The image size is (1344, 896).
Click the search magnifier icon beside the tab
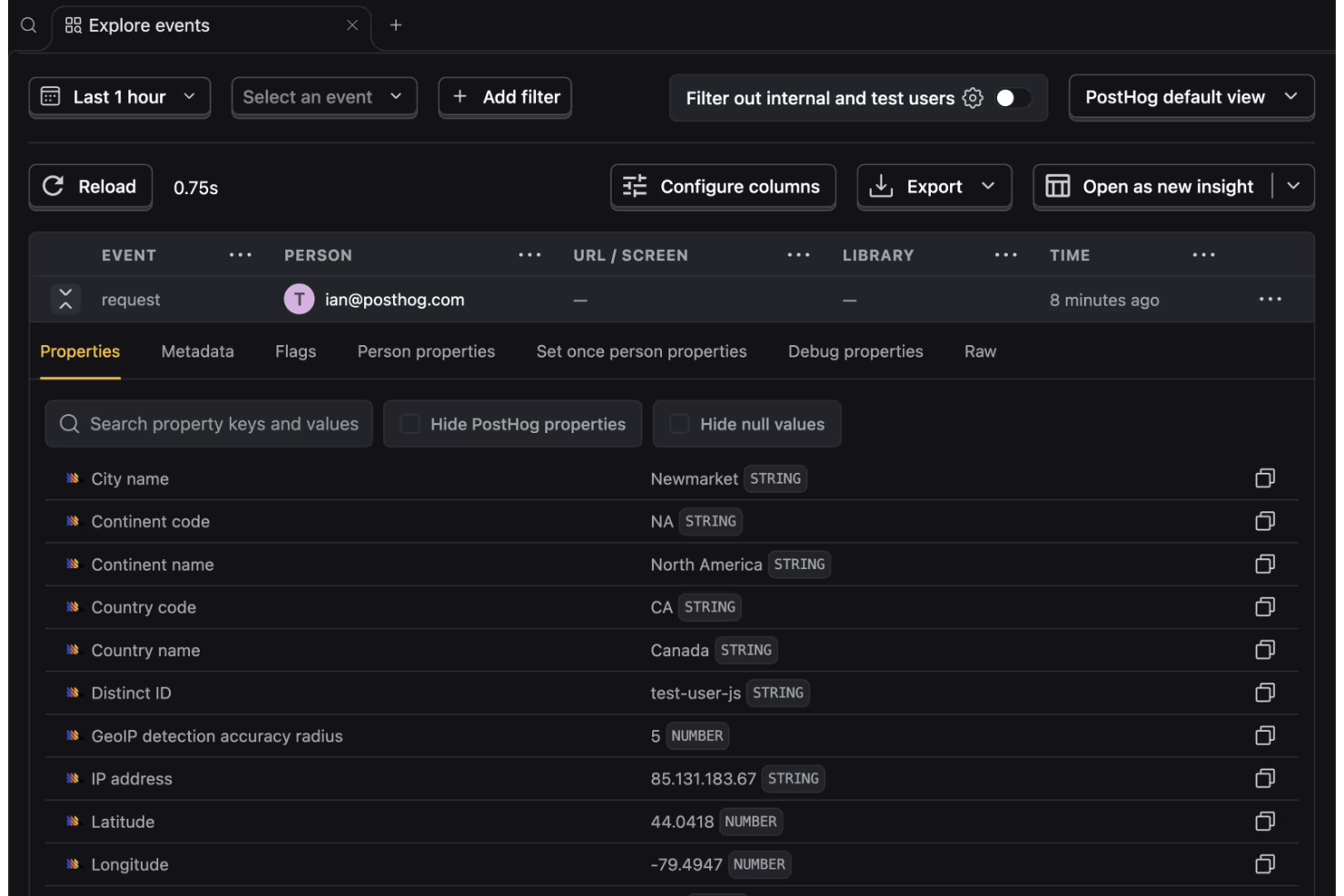coord(29,25)
